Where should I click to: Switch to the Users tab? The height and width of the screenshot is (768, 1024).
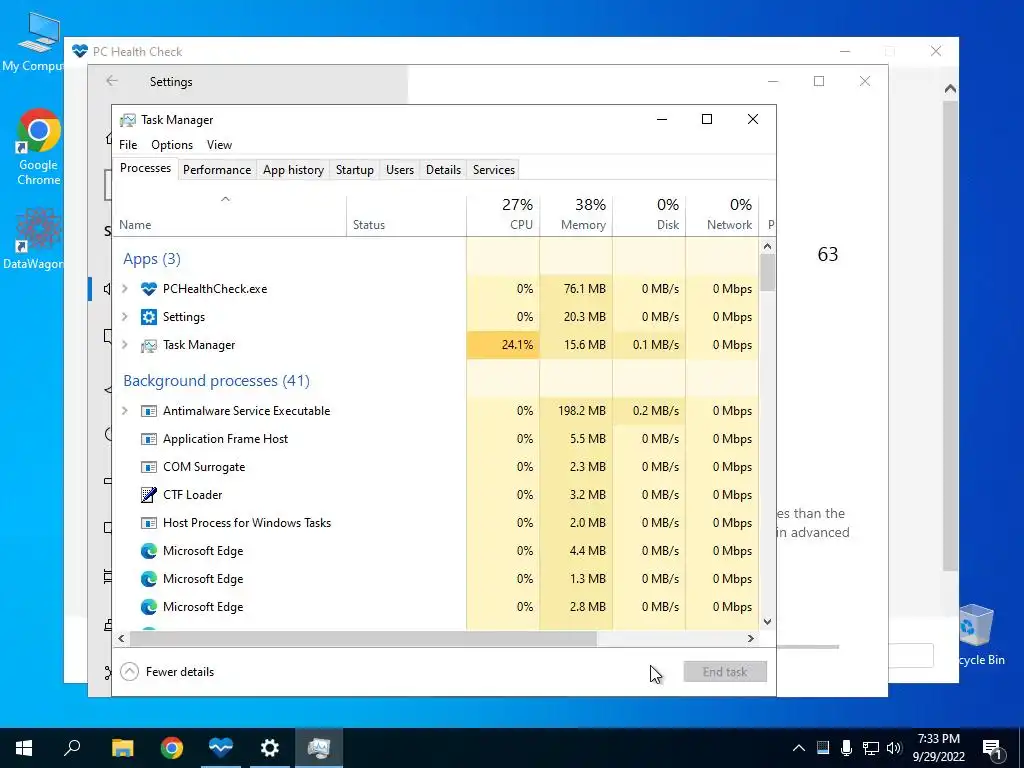pyautogui.click(x=400, y=170)
